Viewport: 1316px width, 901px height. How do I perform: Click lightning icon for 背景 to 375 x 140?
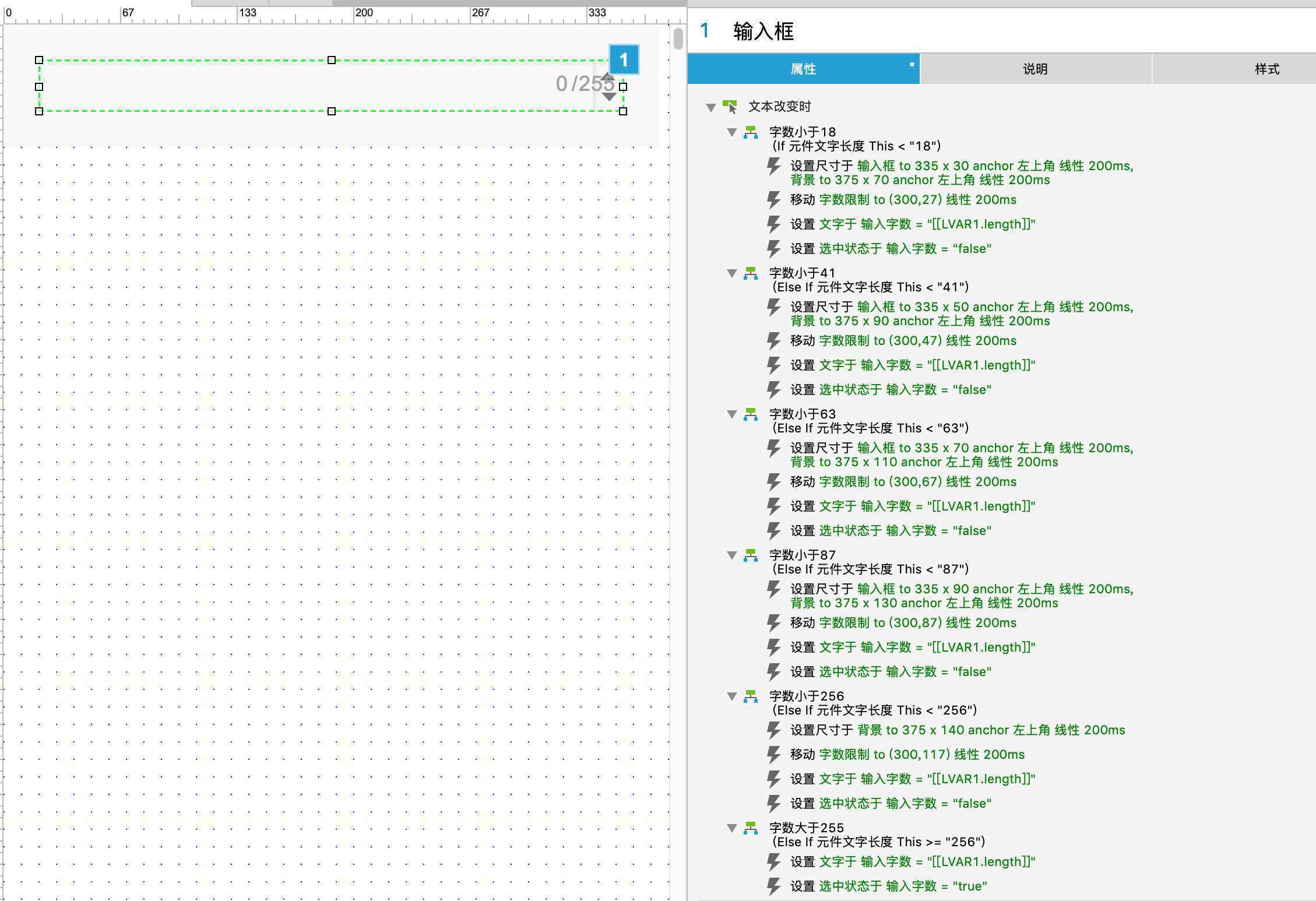click(x=773, y=731)
